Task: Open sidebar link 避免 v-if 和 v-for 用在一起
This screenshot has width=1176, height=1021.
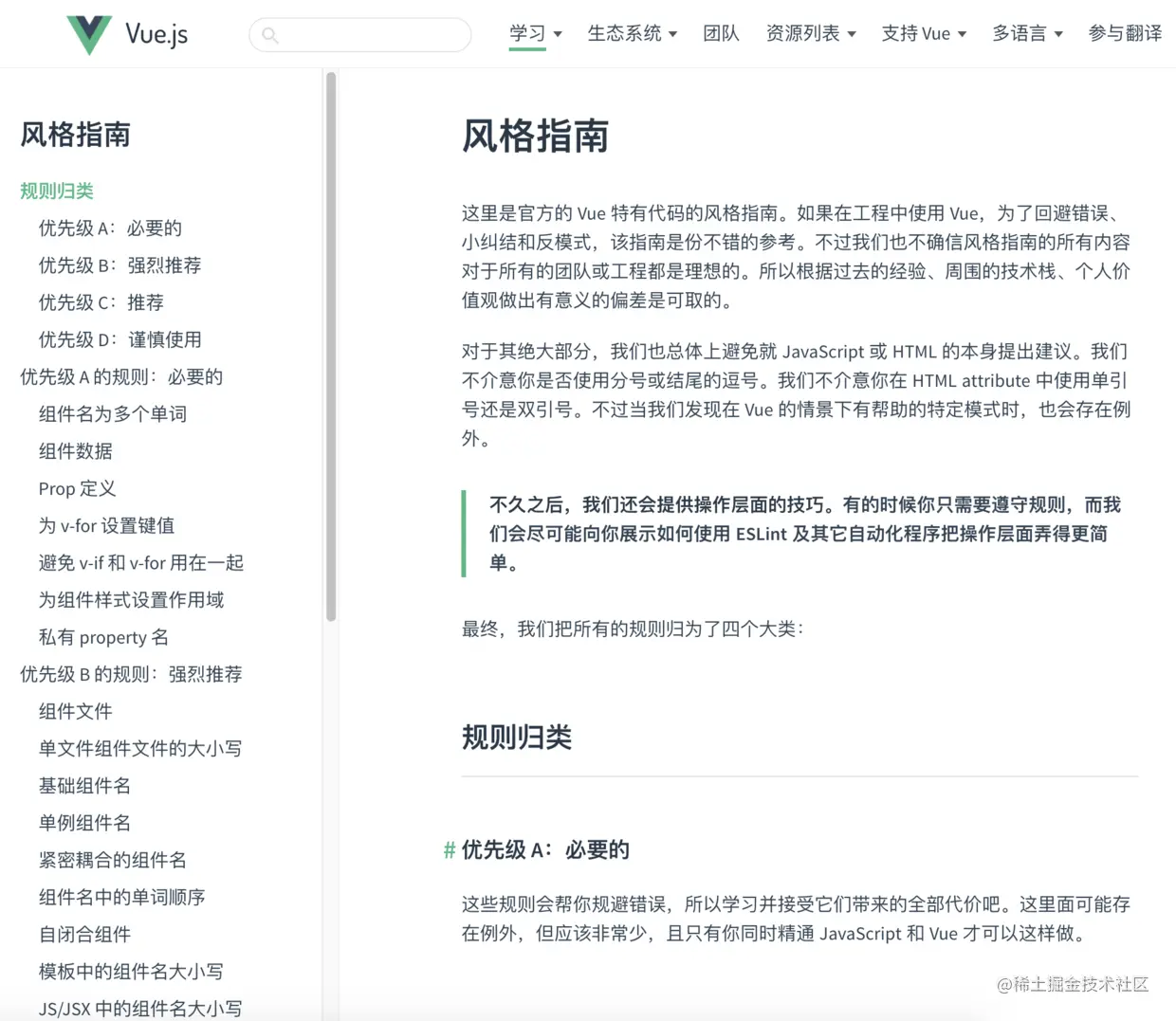Action: pyautogui.click(x=141, y=562)
